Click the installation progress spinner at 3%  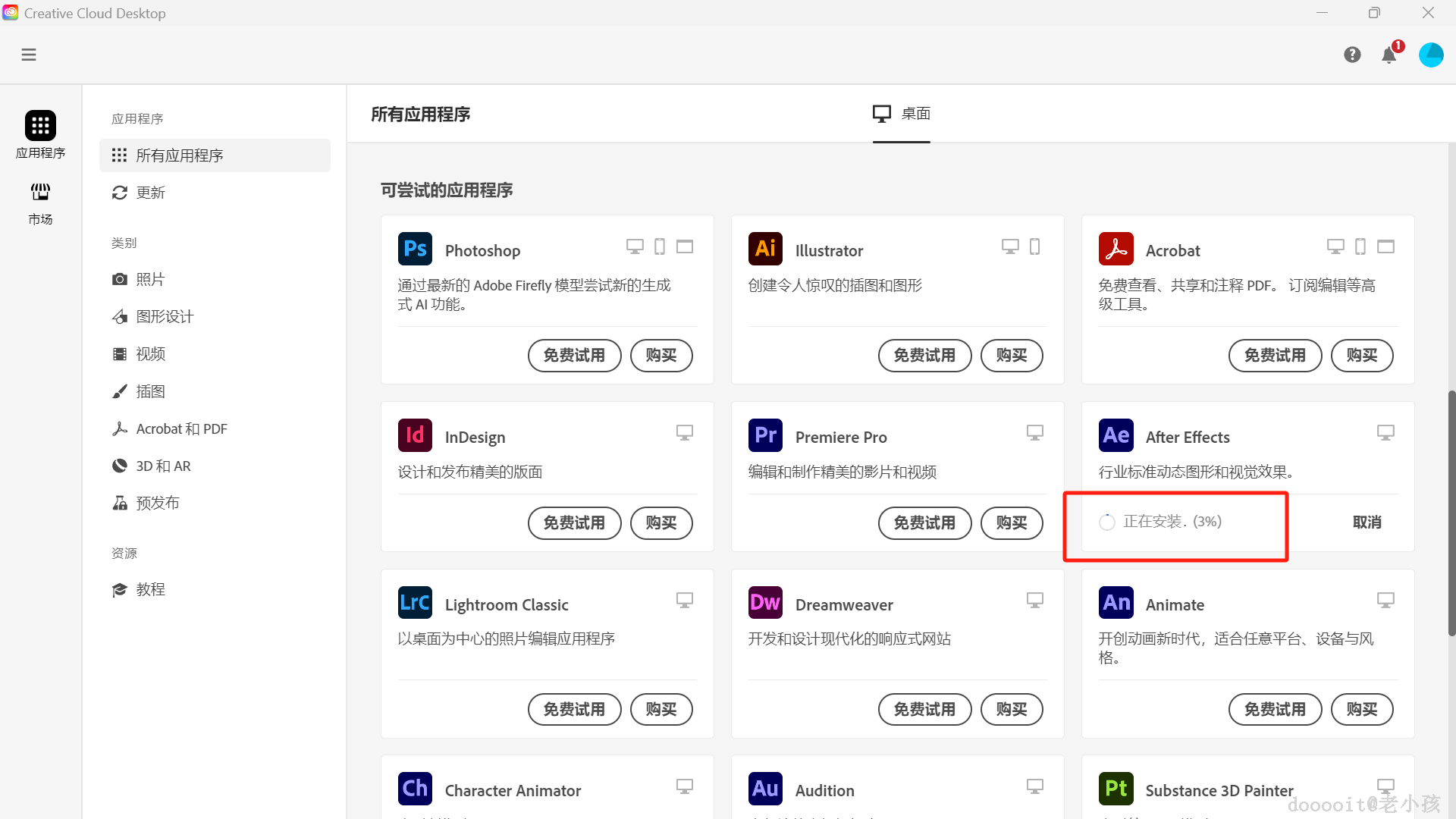click(x=1106, y=522)
